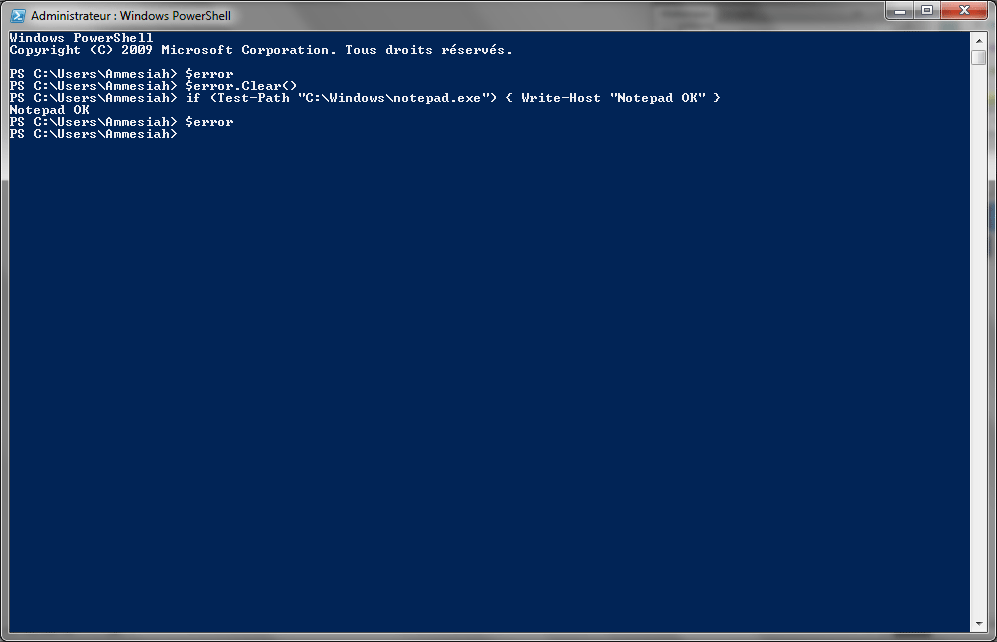Click the scrollbar down arrow
This screenshot has width=997, height=642.
979,624
